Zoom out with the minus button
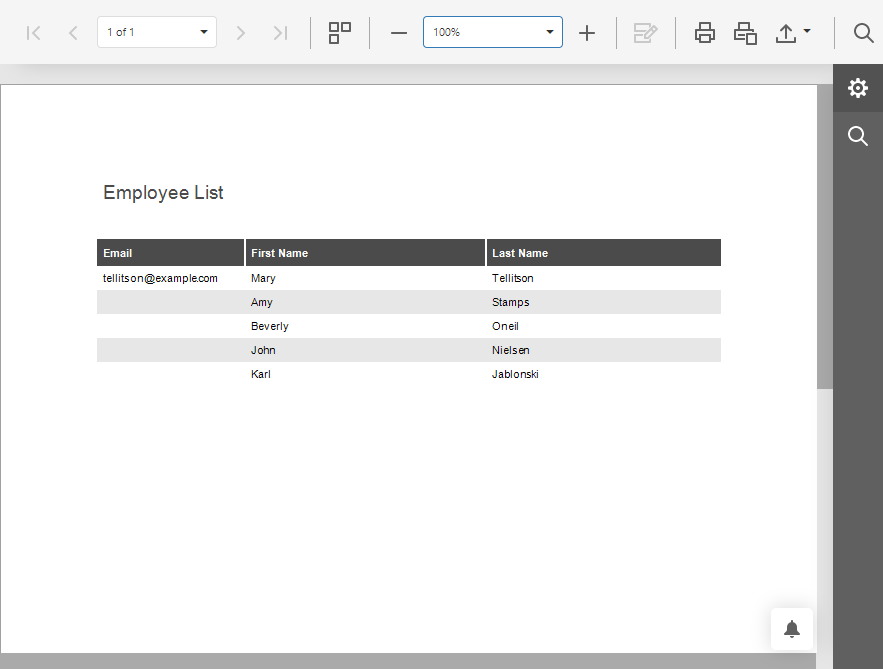The height and width of the screenshot is (669, 883). click(399, 33)
